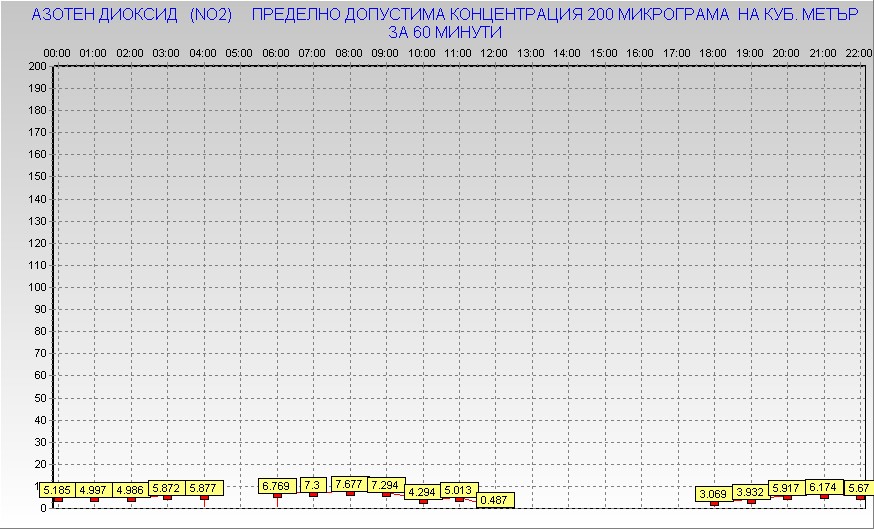Select the 4.997 value label
The width and height of the screenshot is (874, 529).
pyautogui.click(x=93, y=490)
